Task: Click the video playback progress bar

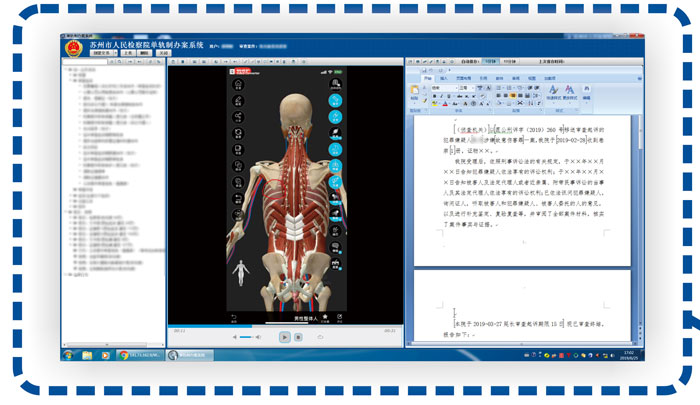Action: coord(284,326)
